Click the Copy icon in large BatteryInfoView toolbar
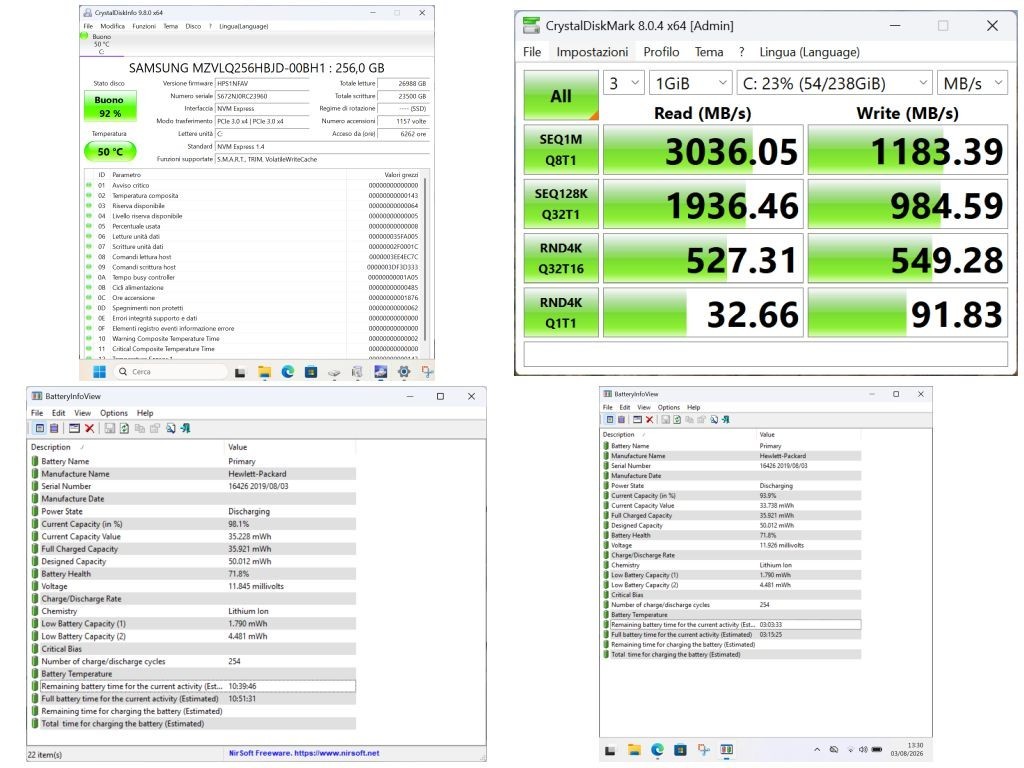 [x=140, y=428]
